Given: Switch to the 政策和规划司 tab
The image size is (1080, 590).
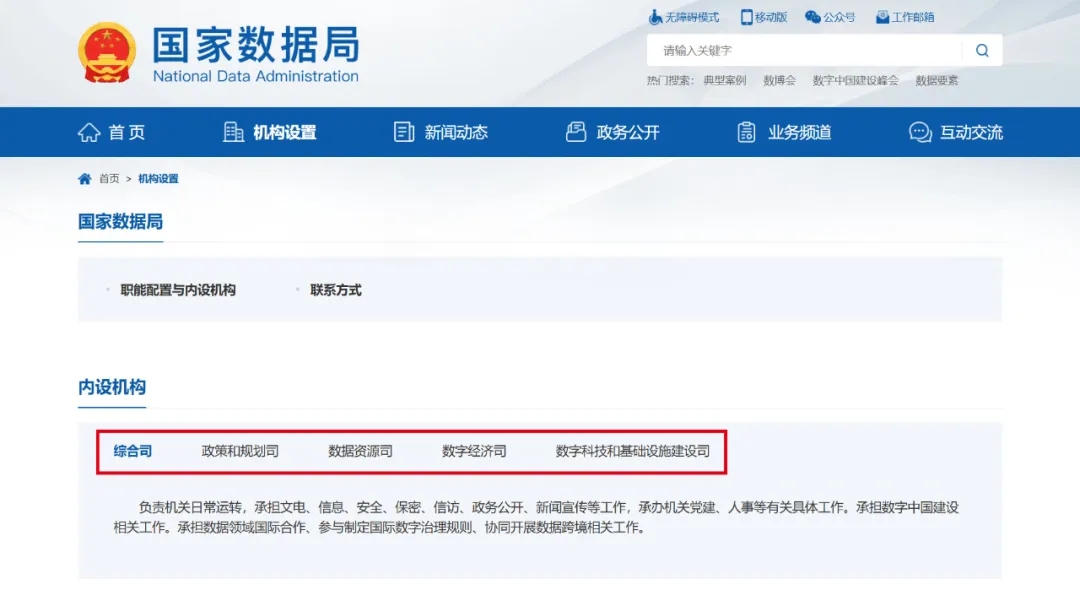Looking at the screenshot, I should coord(240,452).
